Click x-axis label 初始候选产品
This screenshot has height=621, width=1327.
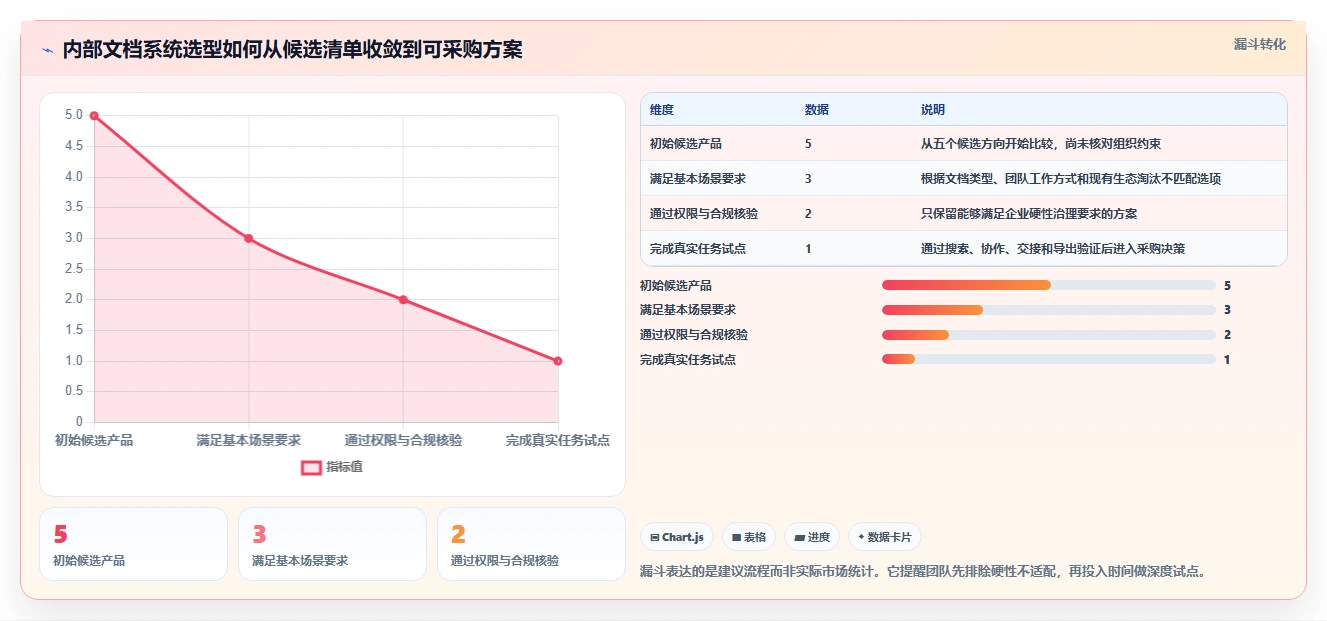click(94, 440)
